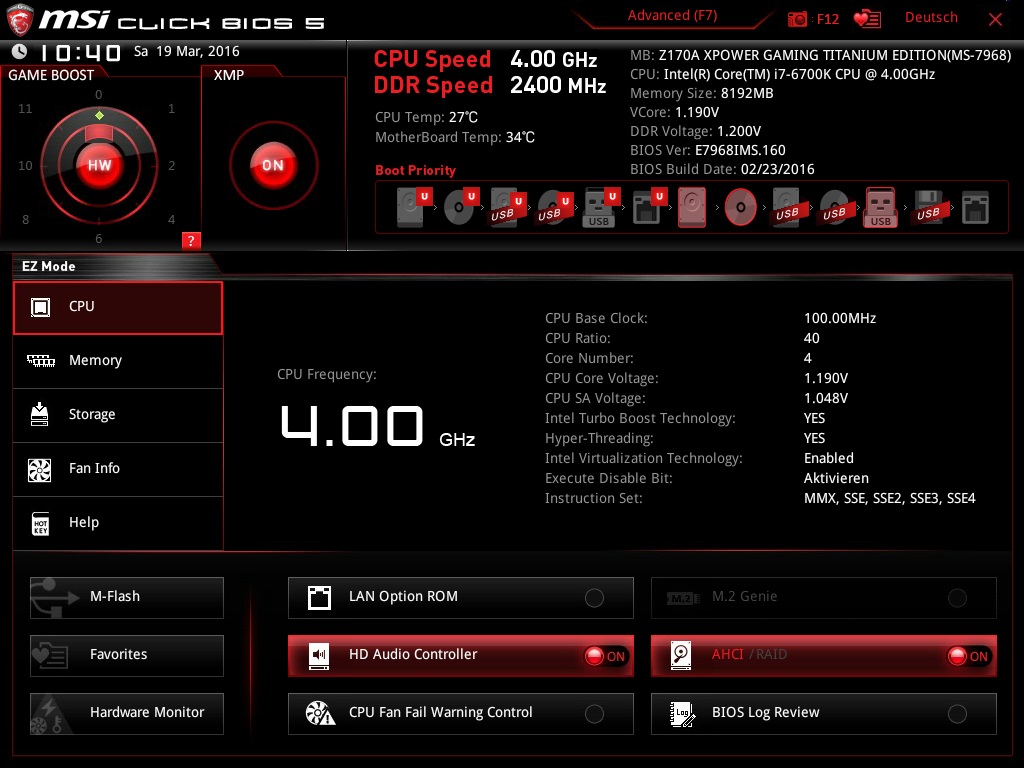1024x768 pixels.
Task: Open Hardware Monitor
Action: 127,714
